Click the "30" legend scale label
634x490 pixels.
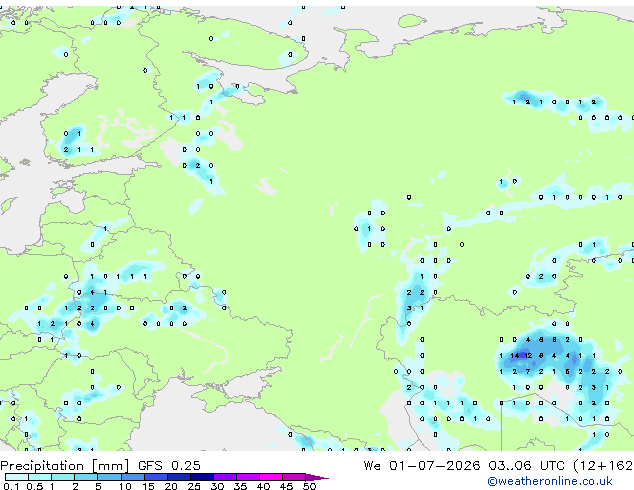217,486
